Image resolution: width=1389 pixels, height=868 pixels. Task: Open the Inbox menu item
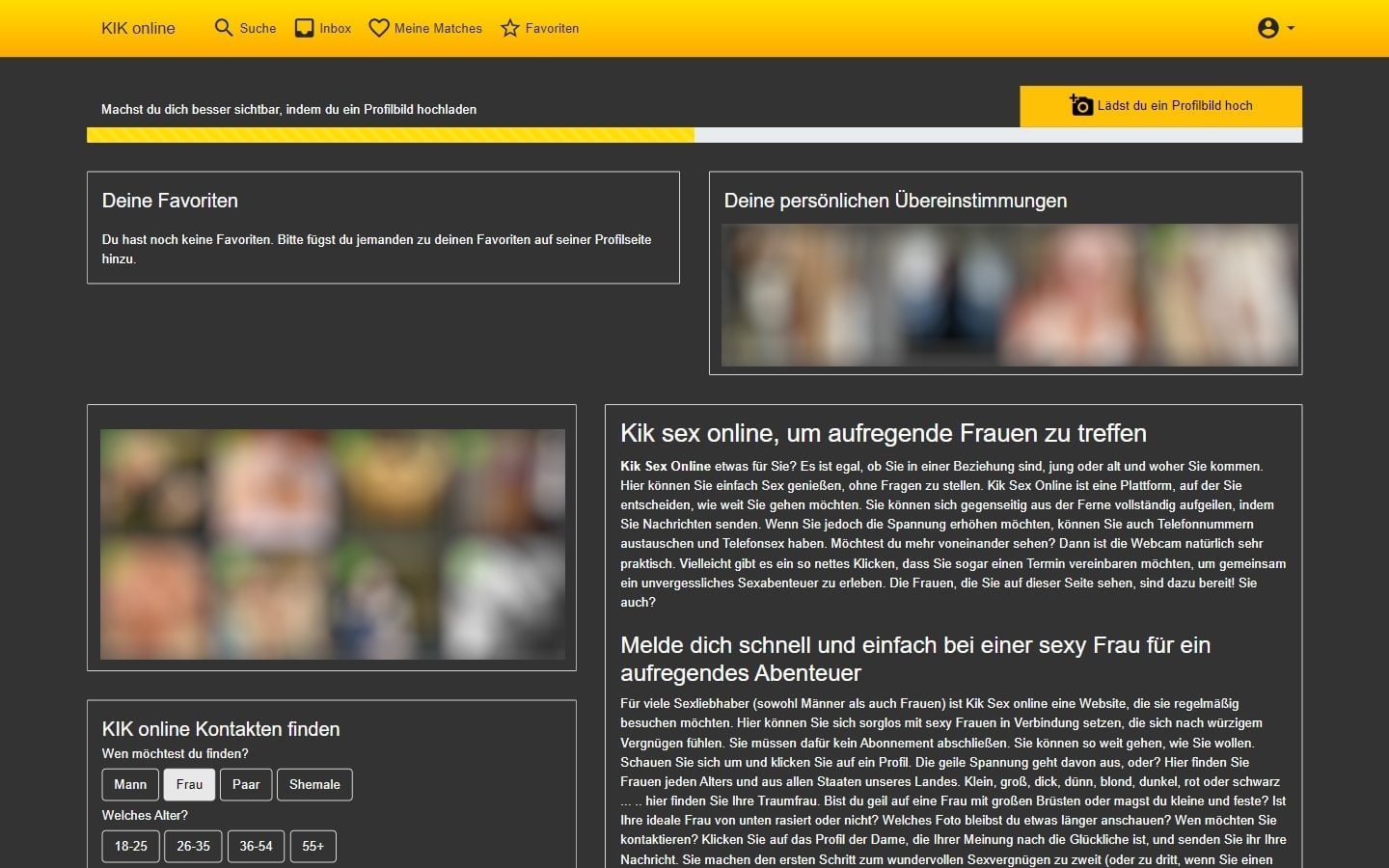(x=323, y=28)
